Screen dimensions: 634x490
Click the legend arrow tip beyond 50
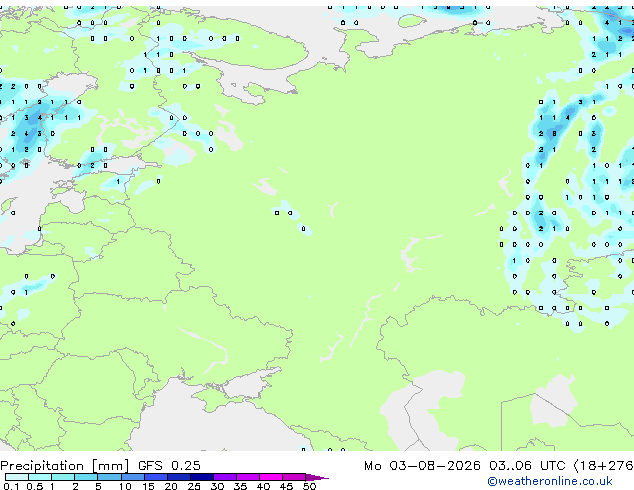point(317,477)
